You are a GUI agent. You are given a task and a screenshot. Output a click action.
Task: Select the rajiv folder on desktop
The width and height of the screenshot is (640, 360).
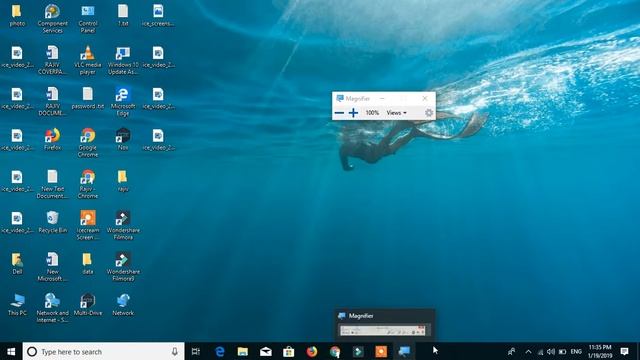[x=123, y=181]
